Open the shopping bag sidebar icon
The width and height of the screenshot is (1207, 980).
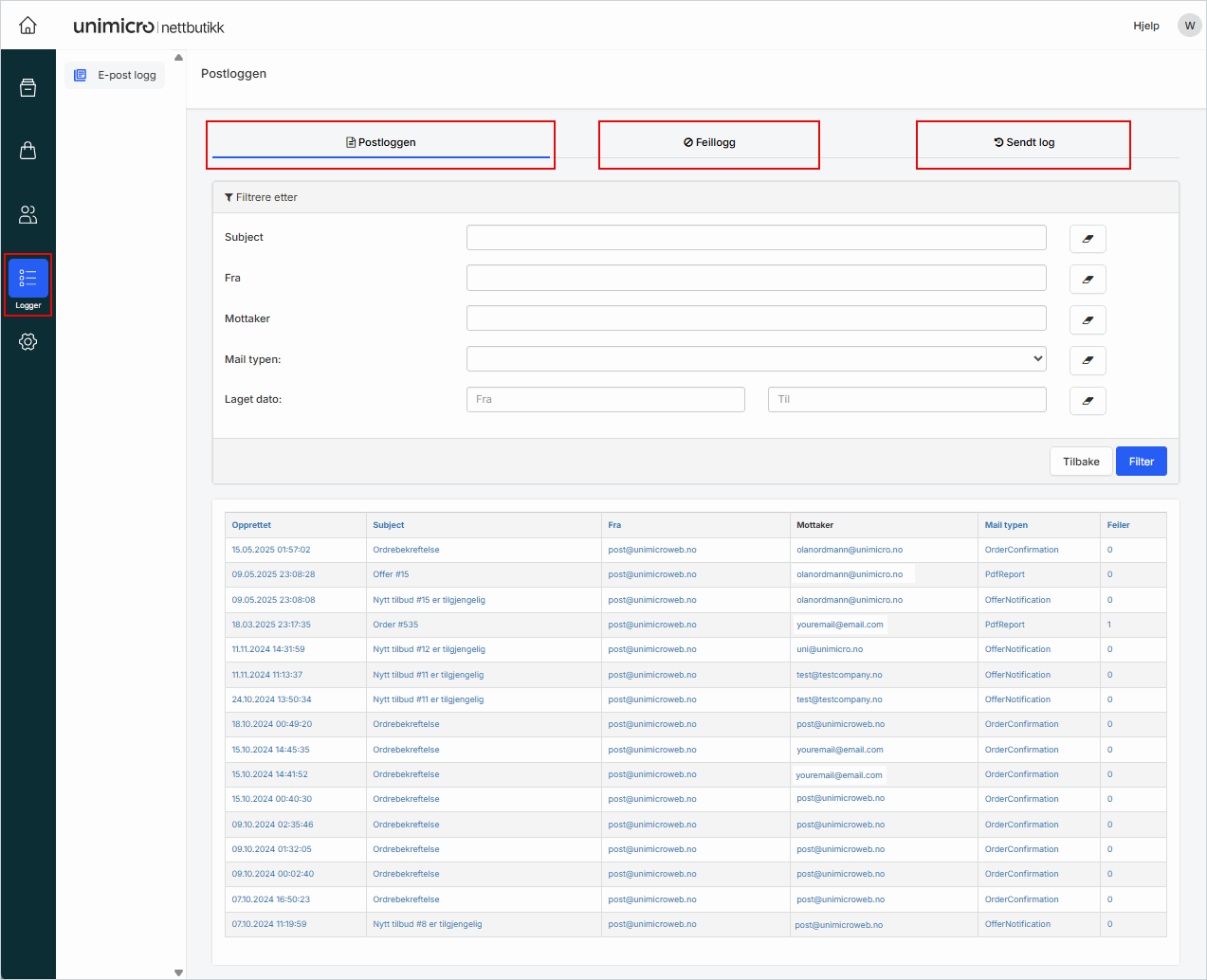27,151
